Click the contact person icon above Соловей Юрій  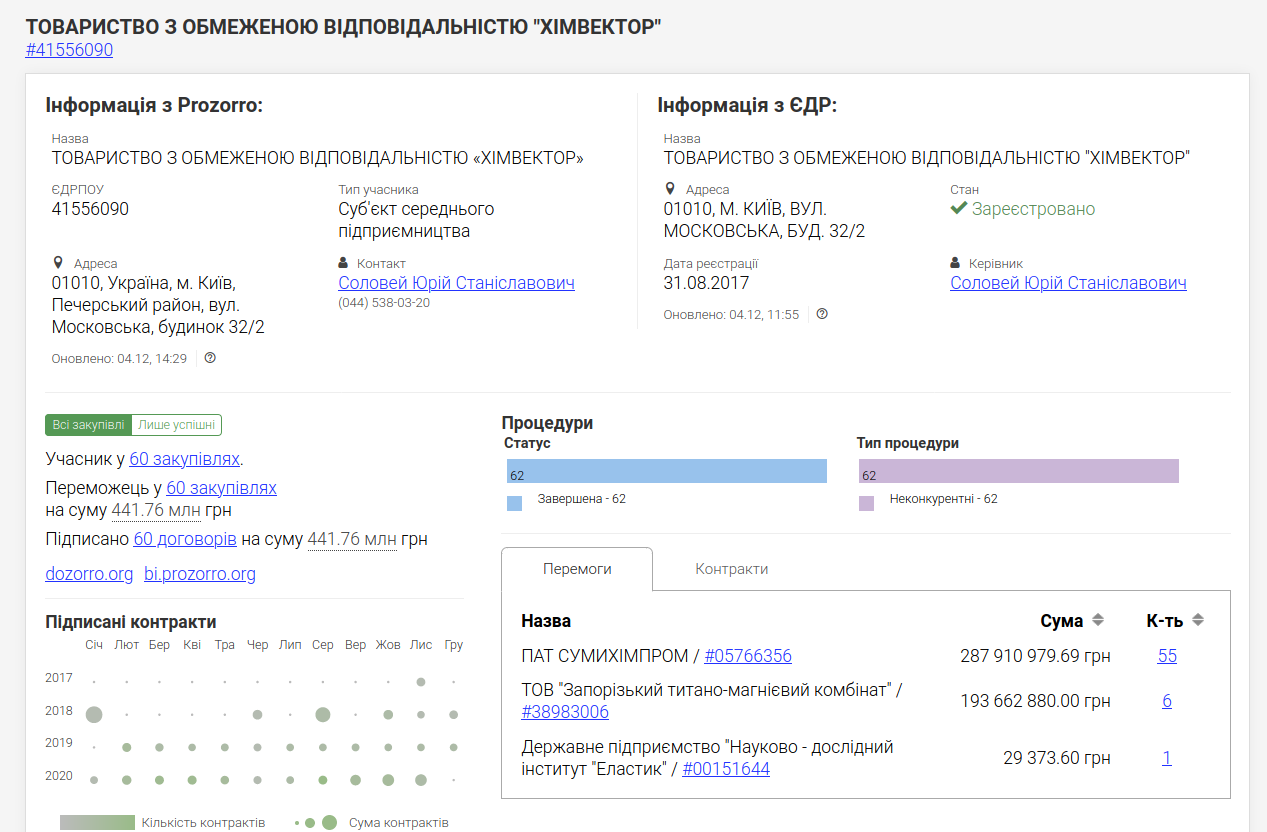341,262
